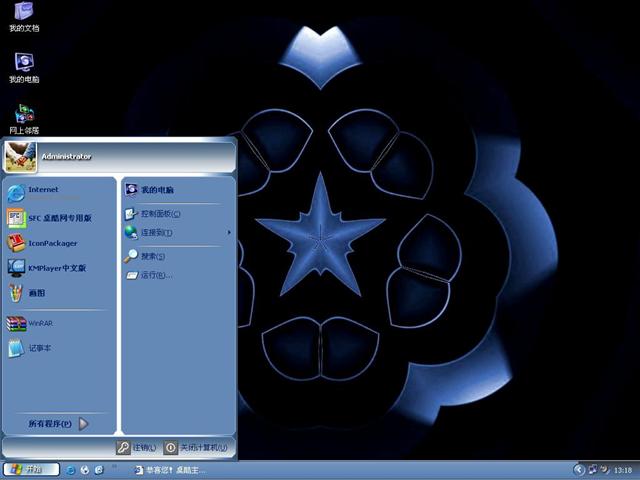Click the Administrator user picture
Image resolution: width=640 pixels, height=480 pixels.
pyautogui.click(x=20, y=157)
